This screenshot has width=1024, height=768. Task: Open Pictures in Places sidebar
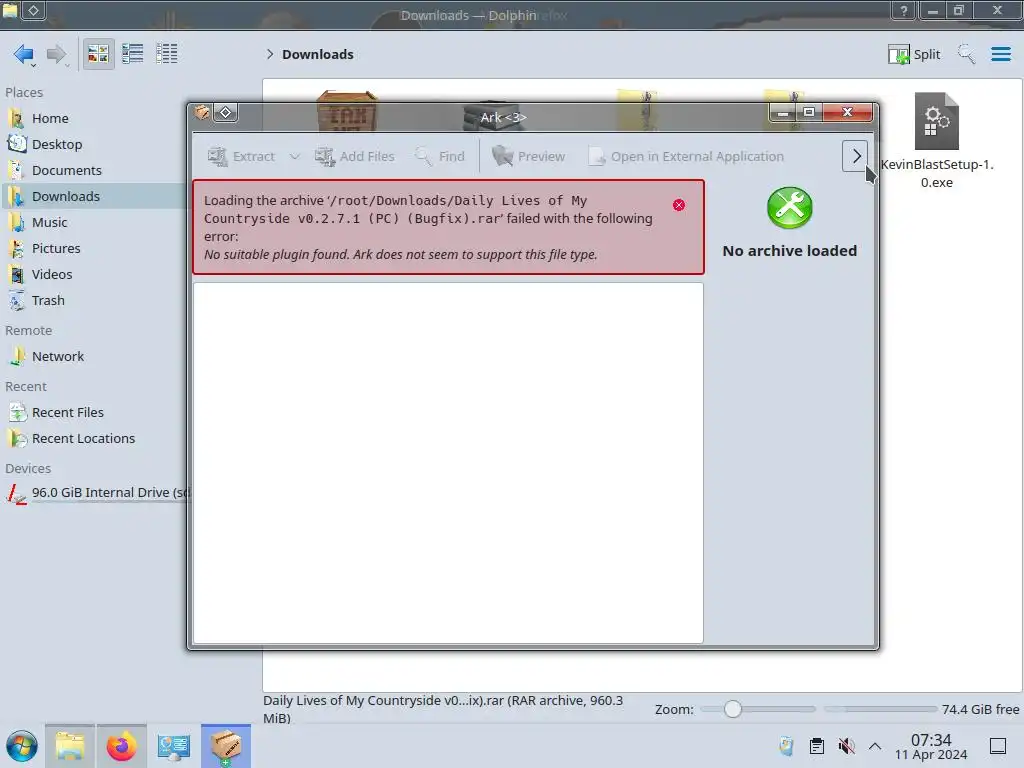pos(56,249)
